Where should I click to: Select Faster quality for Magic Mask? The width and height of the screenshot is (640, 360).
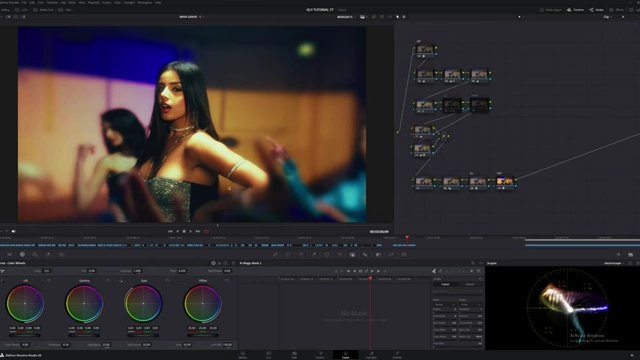click(x=445, y=284)
